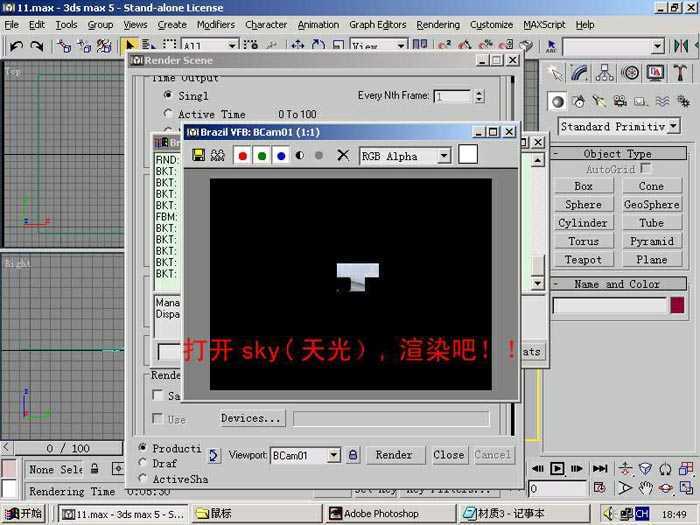Select the Production render radio button
This screenshot has height=525, width=700.
pos(143,447)
